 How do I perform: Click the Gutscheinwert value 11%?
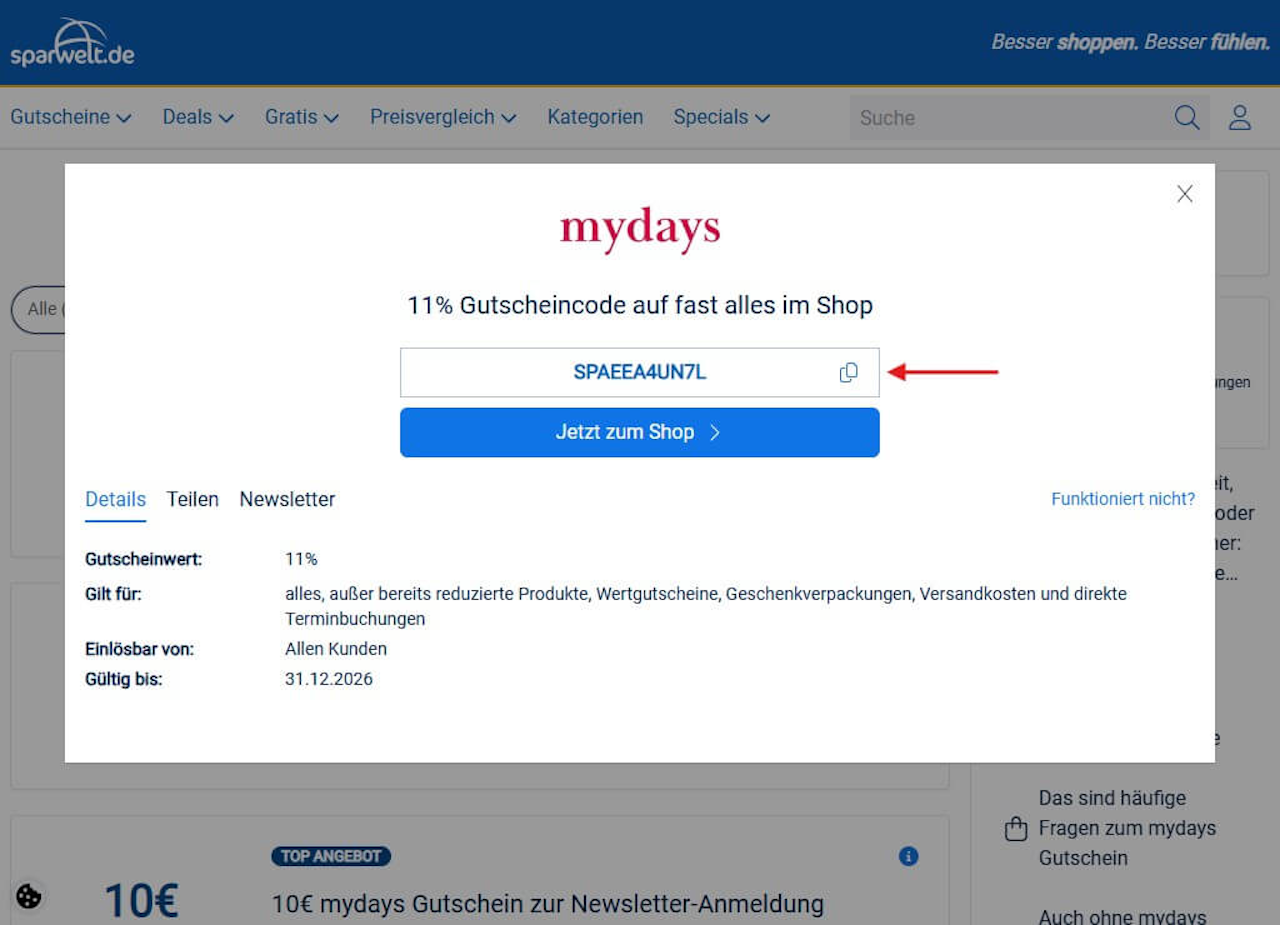pos(301,559)
